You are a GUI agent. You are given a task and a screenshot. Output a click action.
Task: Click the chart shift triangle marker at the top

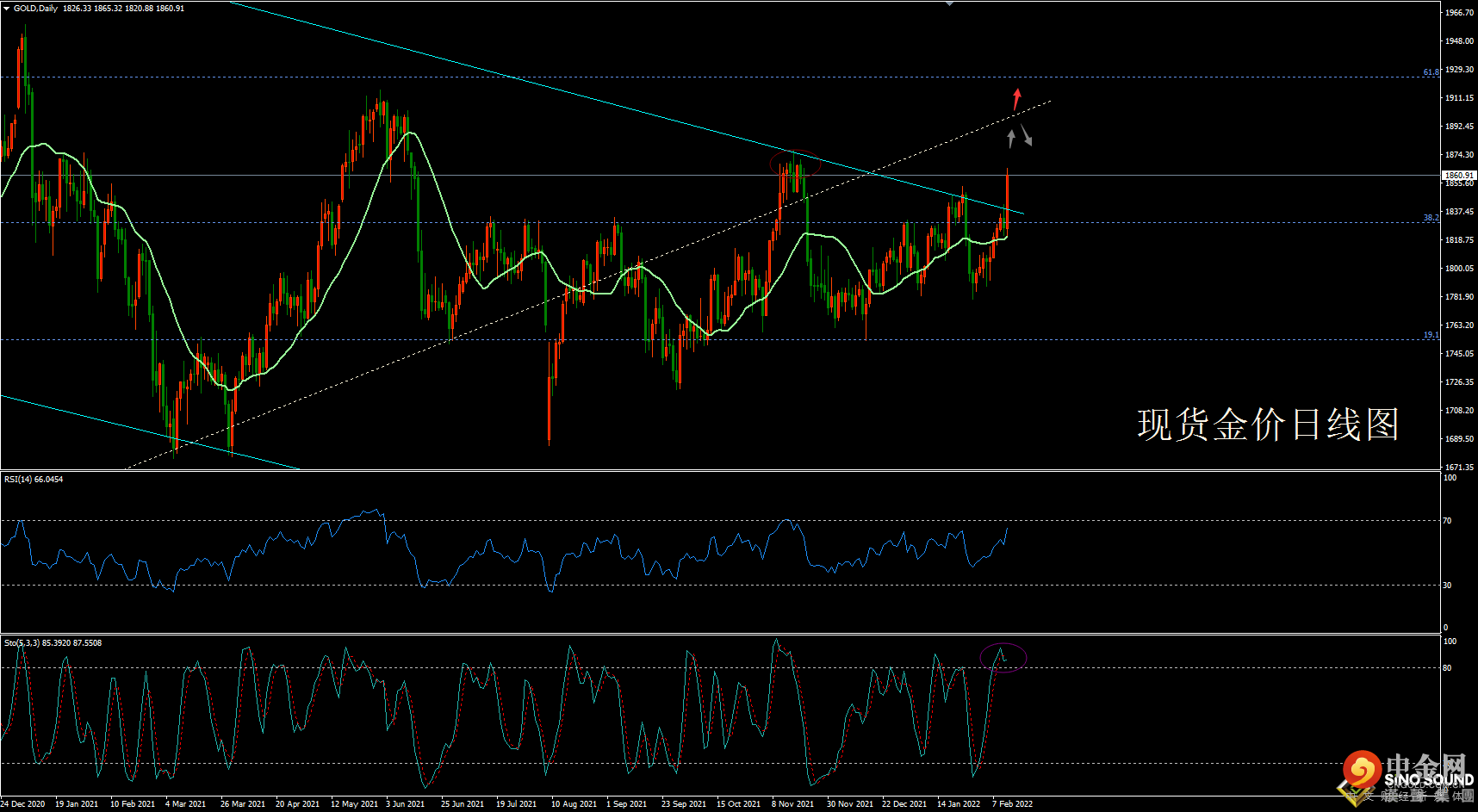(949, 3)
